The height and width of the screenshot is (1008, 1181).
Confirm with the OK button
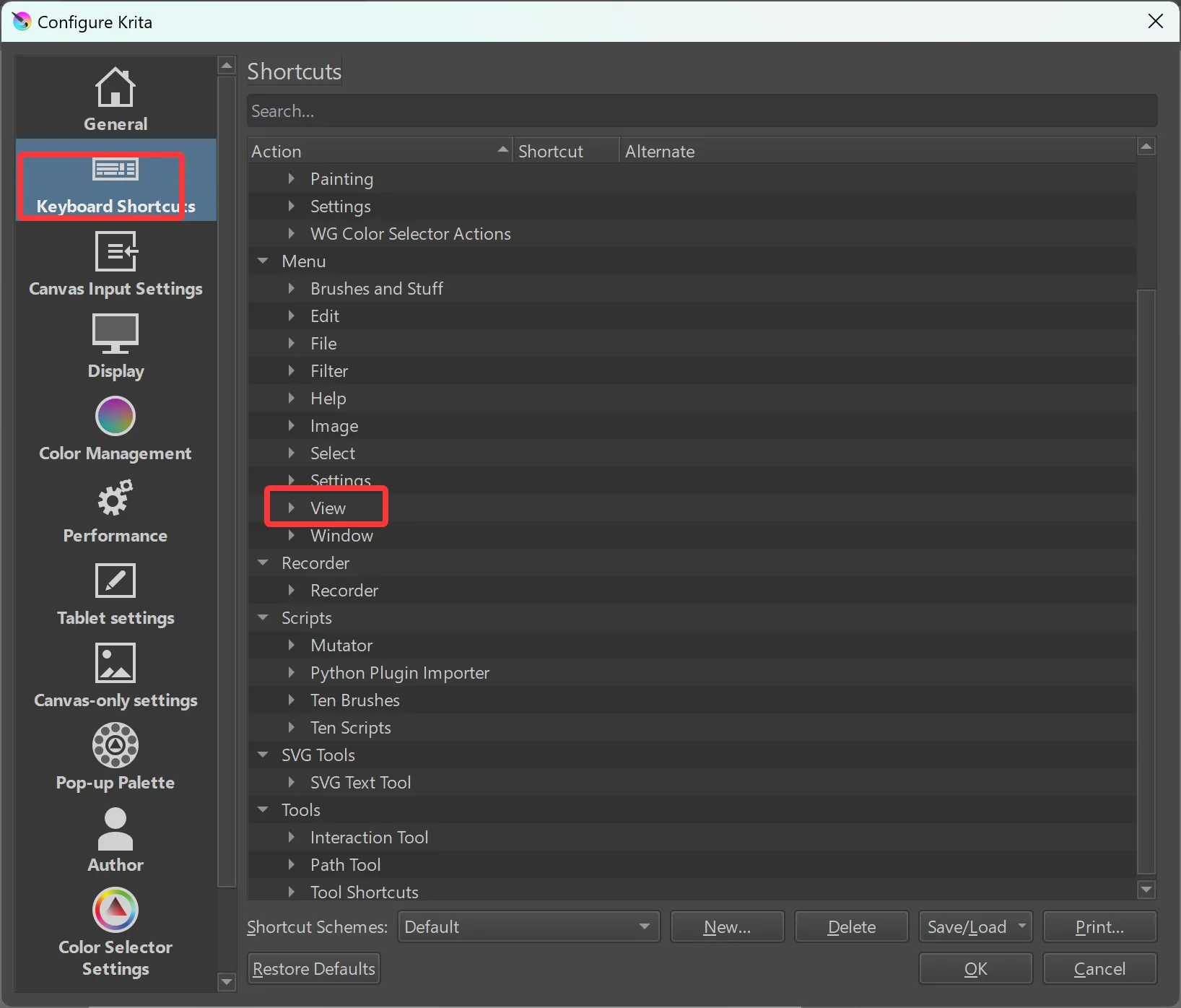975,968
